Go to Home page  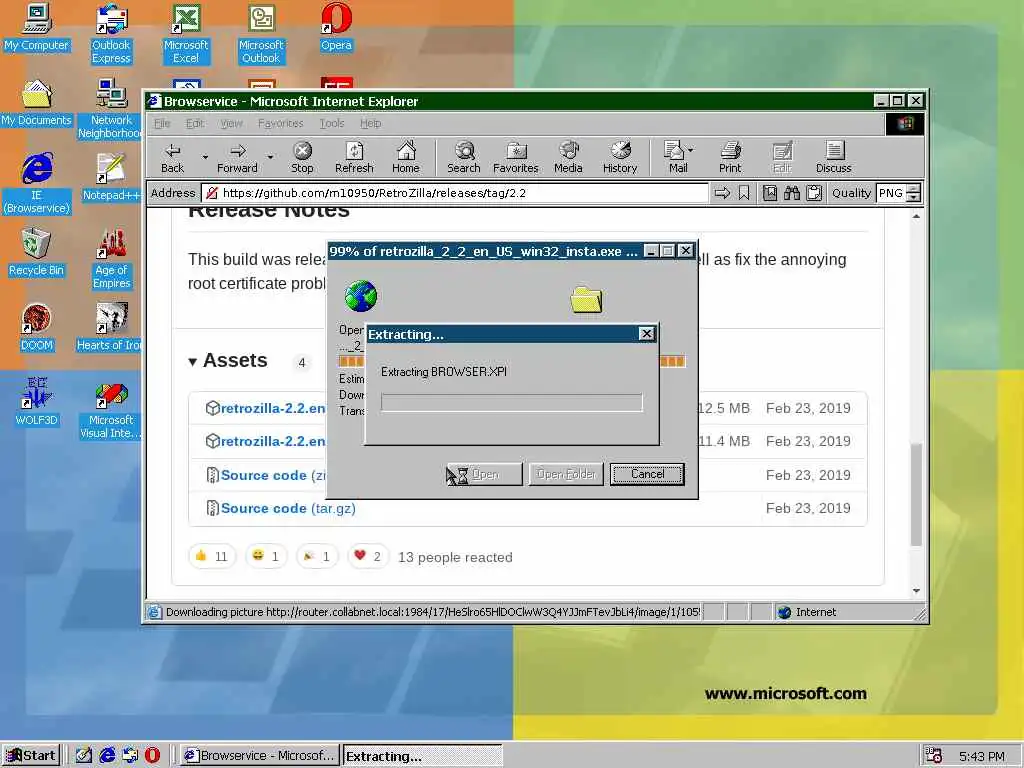(406, 158)
